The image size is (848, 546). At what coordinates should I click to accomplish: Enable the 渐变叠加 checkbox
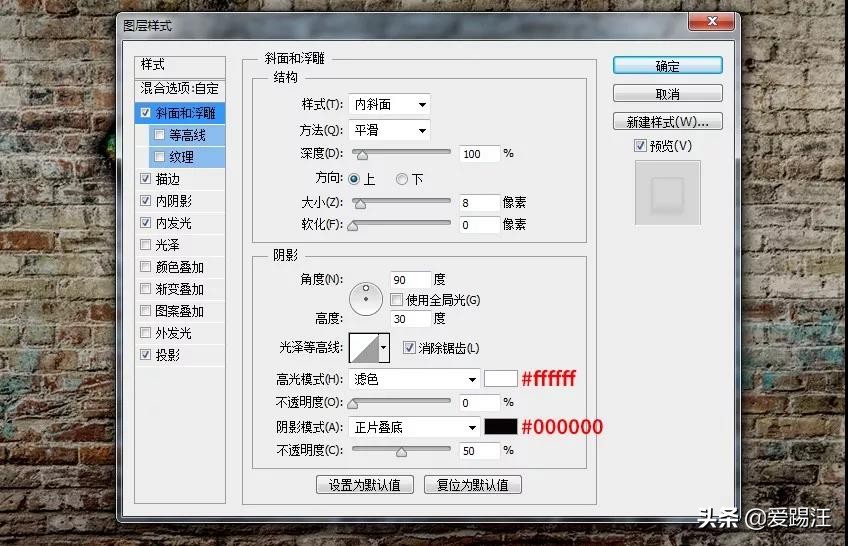coord(145,289)
